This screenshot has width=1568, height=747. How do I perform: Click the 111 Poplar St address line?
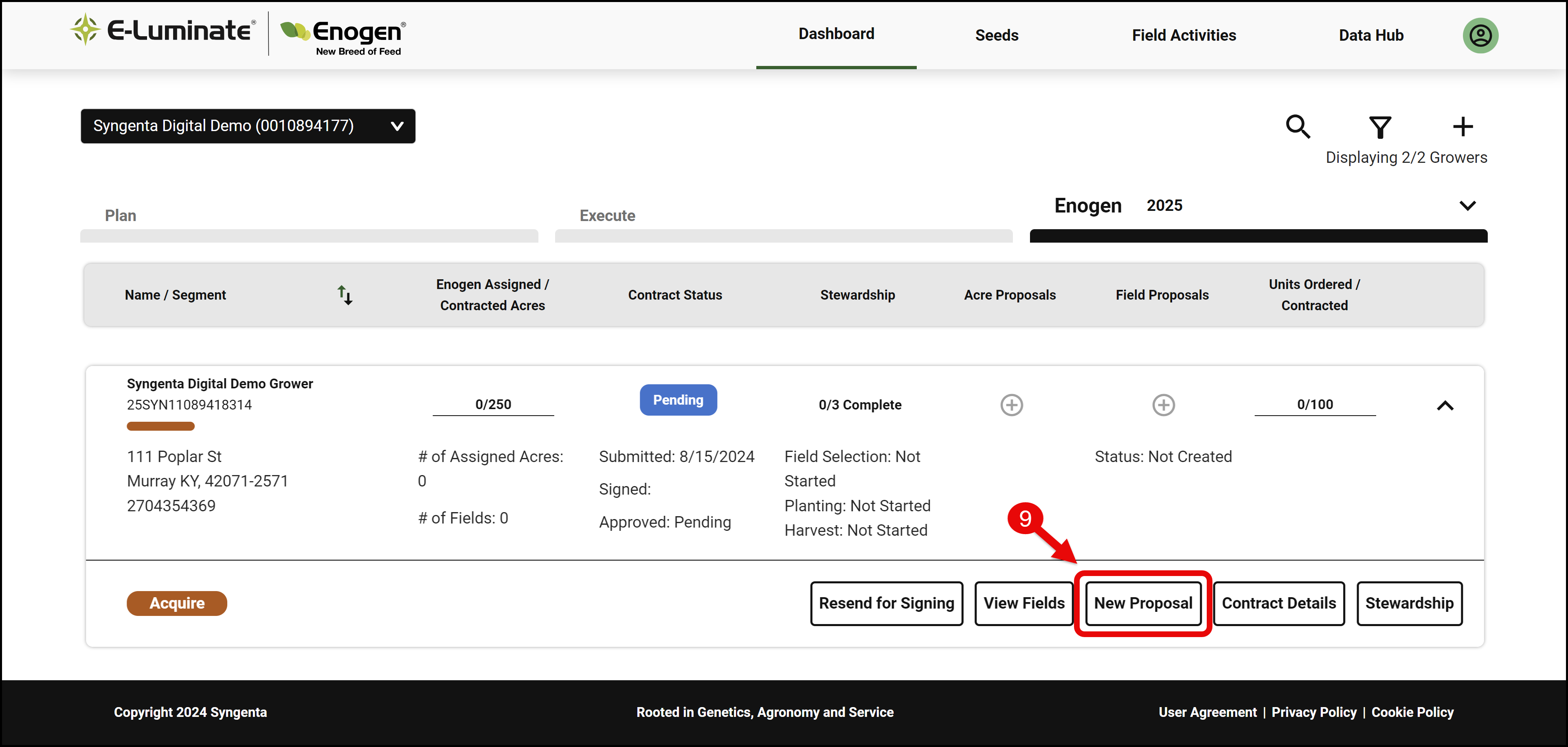[x=174, y=457]
